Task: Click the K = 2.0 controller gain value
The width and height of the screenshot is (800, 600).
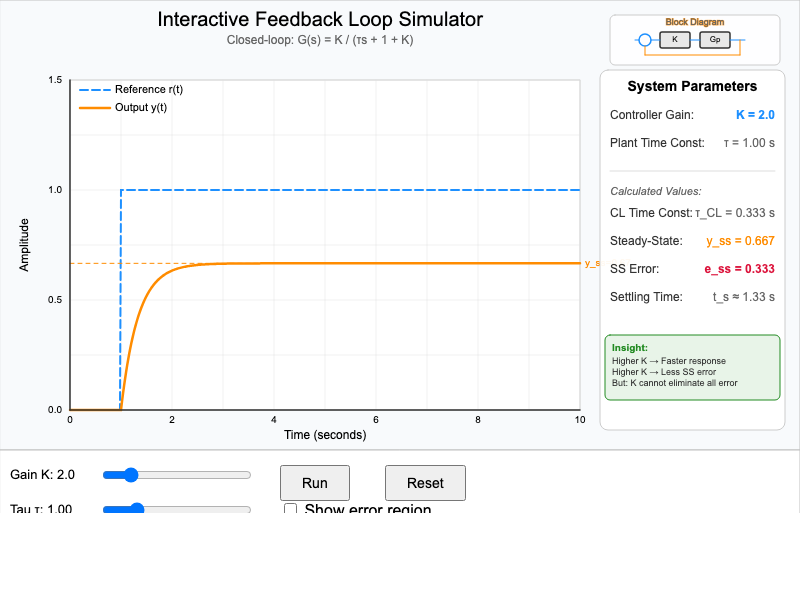Action: coord(755,115)
